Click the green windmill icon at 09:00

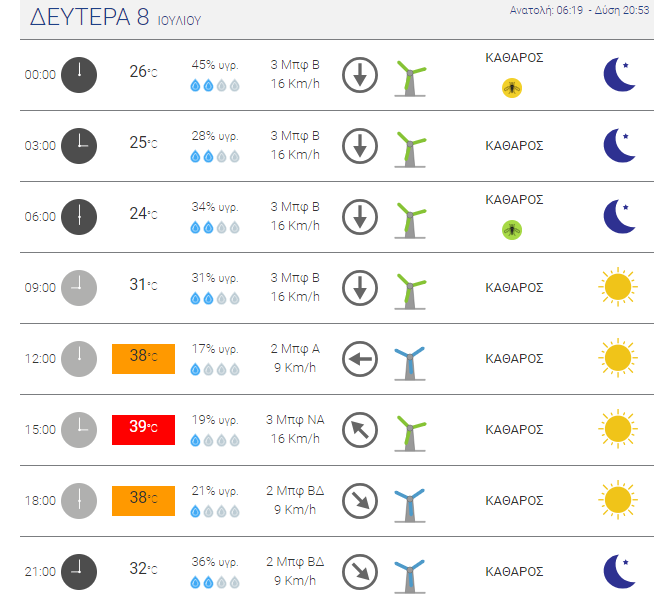point(410,292)
